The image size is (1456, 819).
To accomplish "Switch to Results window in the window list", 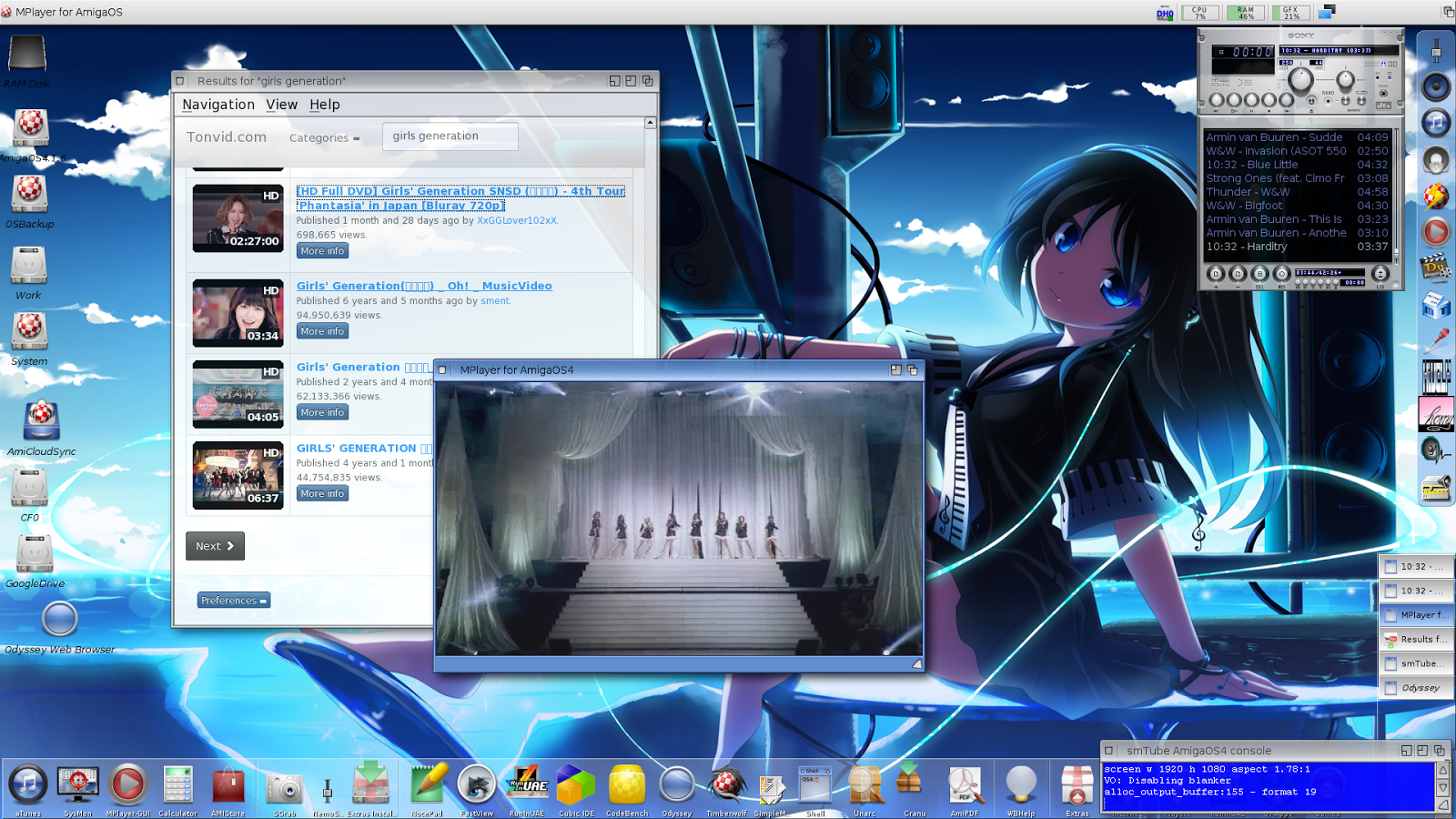I will tap(1416, 640).
